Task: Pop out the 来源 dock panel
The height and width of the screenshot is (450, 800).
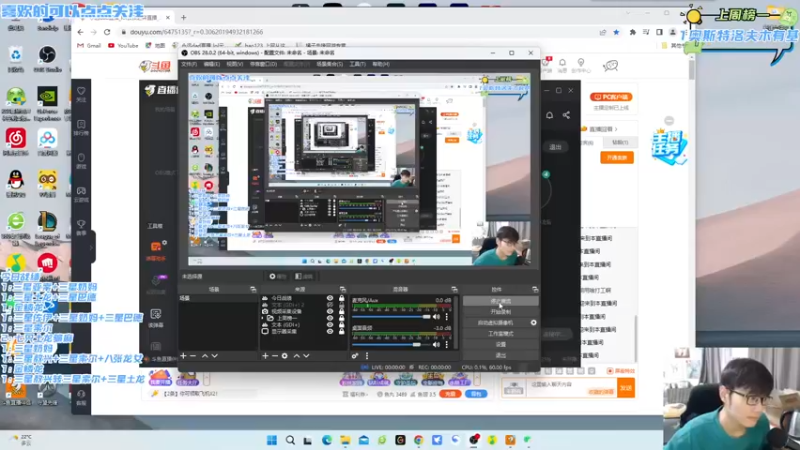Action: [x=342, y=289]
